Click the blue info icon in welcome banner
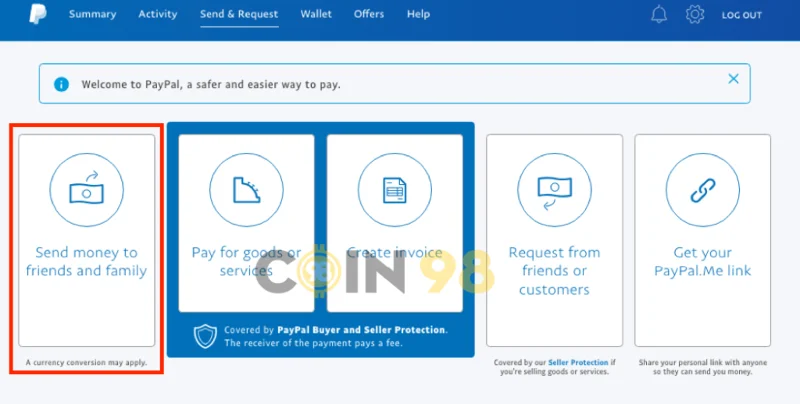This screenshot has width=800, height=404. pyautogui.click(x=61, y=84)
